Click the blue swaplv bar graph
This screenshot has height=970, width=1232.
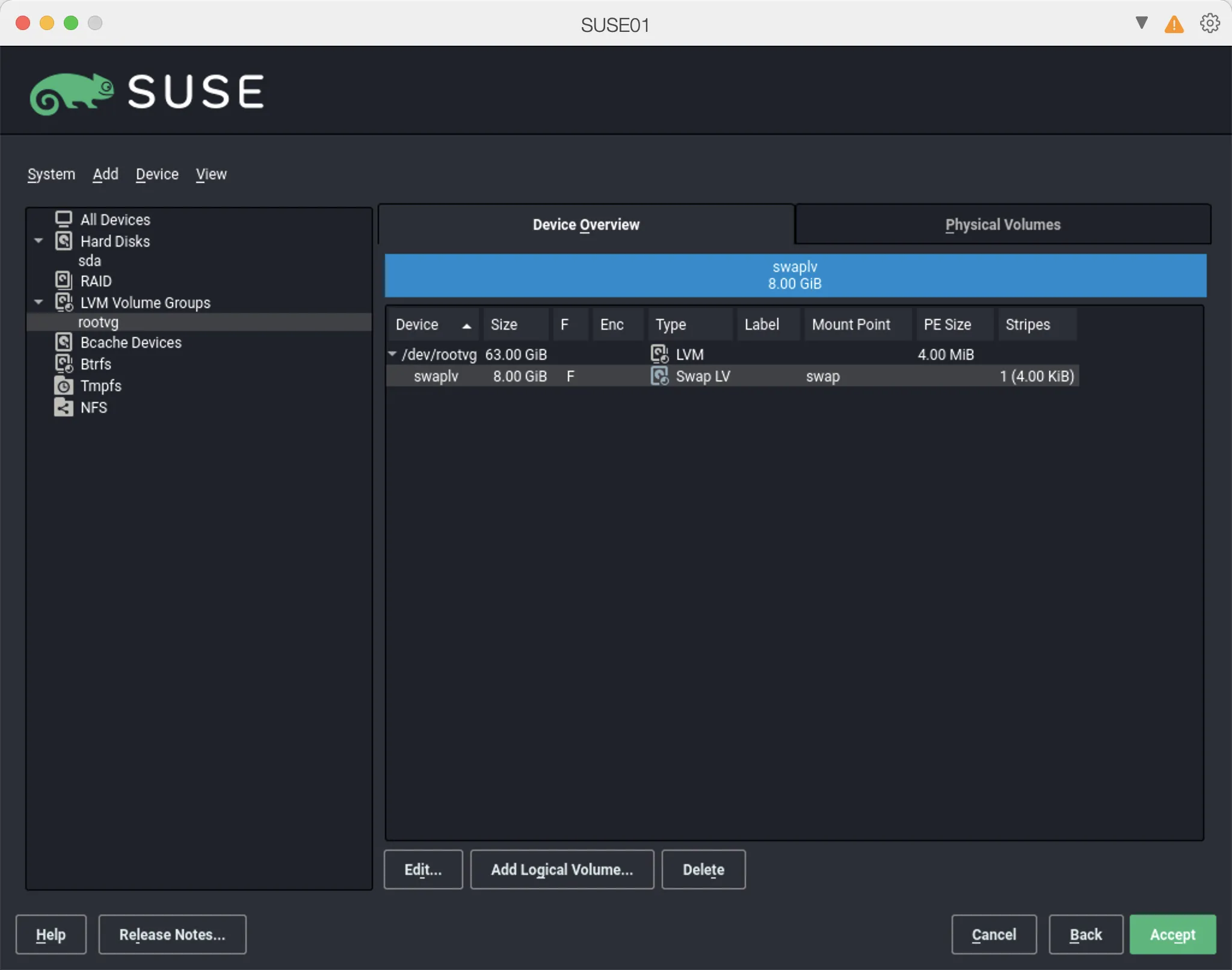[x=795, y=275]
